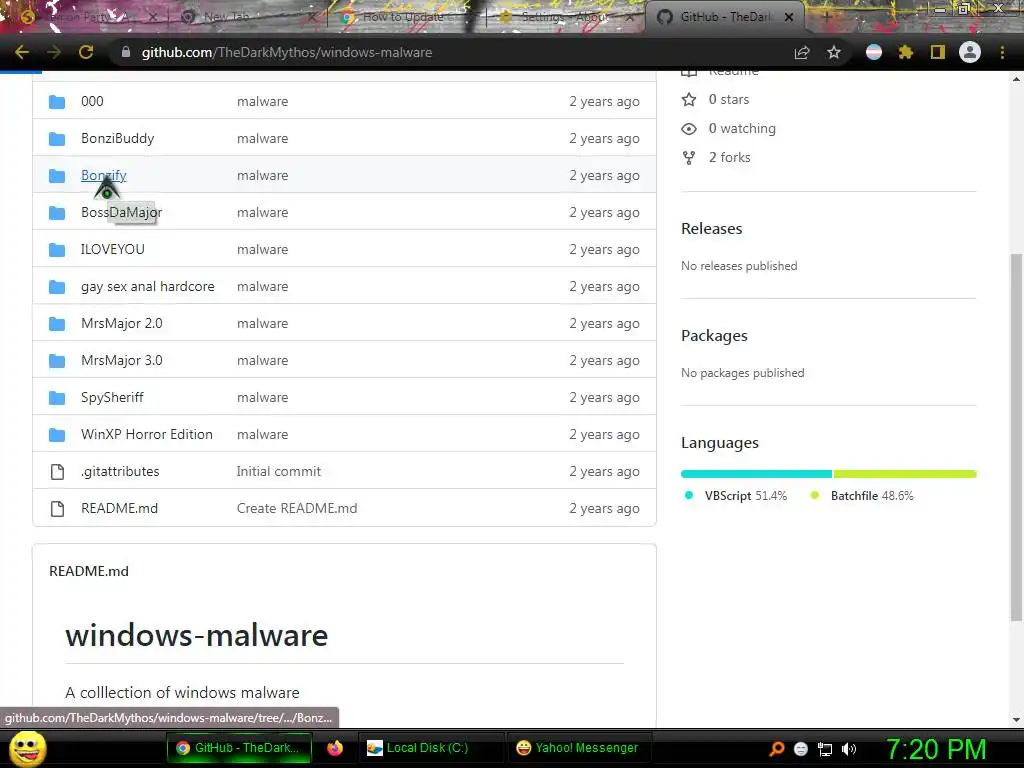The height and width of the screenshot is (768, 1024).
Task: Click the magnifier icon in system tray
Action: point(776,749)
